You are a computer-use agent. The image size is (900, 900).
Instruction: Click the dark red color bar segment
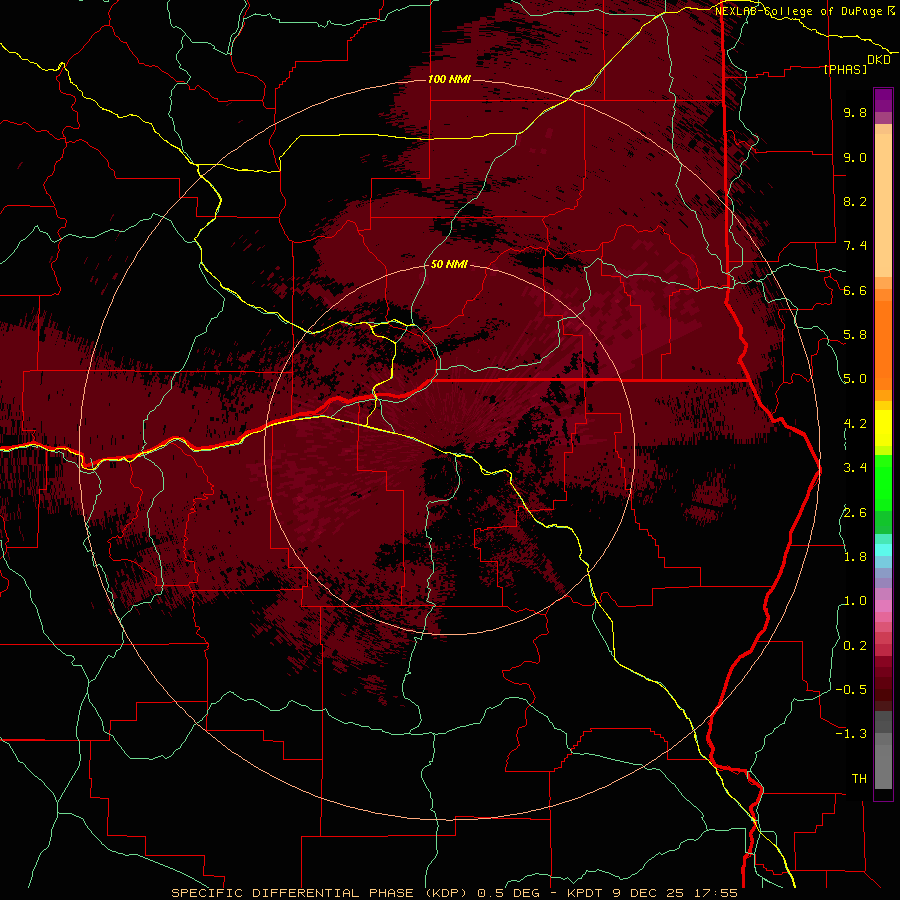(883, 683)
